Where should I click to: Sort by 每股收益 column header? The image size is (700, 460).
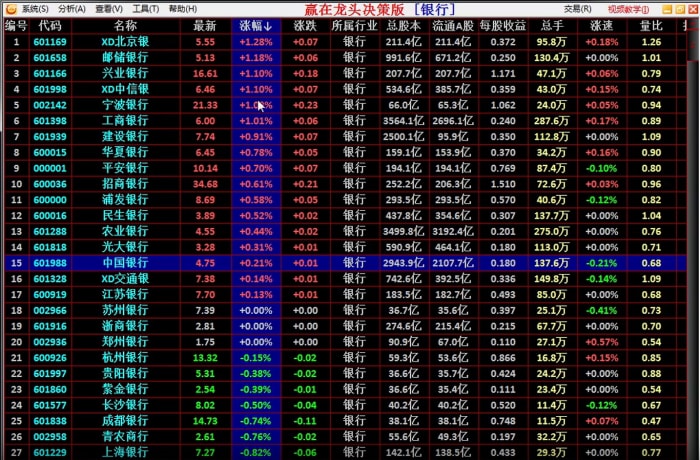click(503, 26)
